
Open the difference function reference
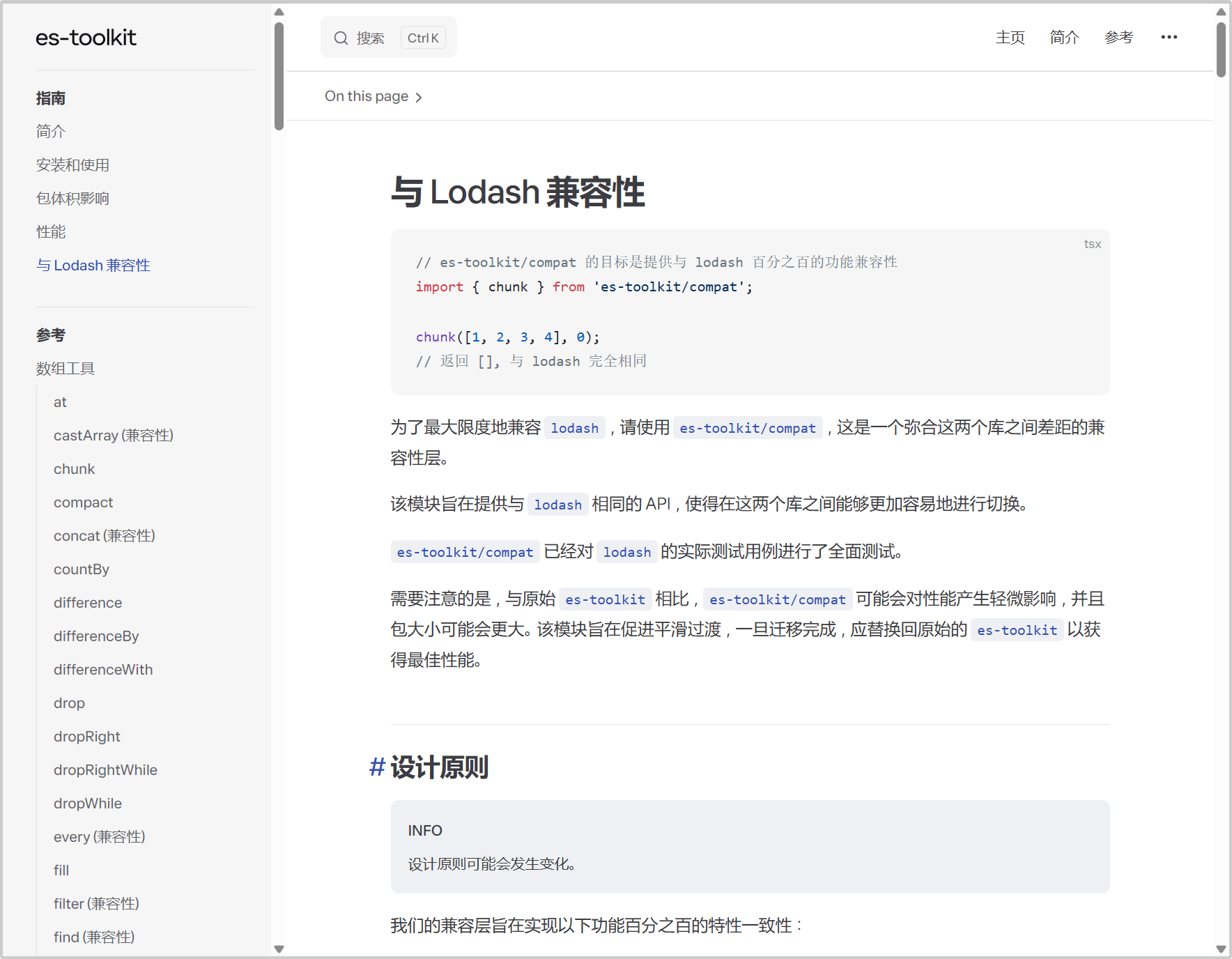click(88, 602)
